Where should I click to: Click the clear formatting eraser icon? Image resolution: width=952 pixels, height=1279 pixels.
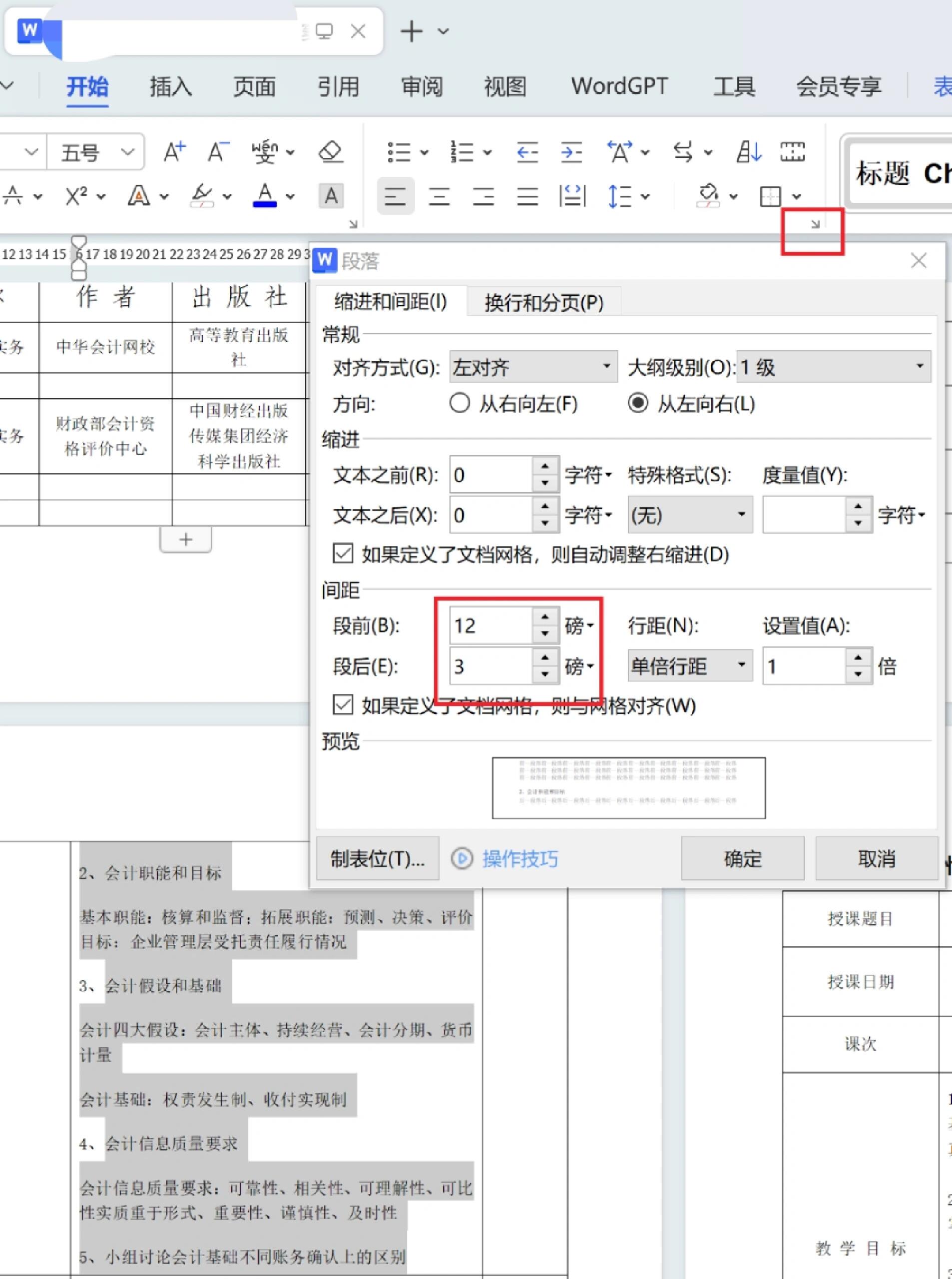point(331,152)
